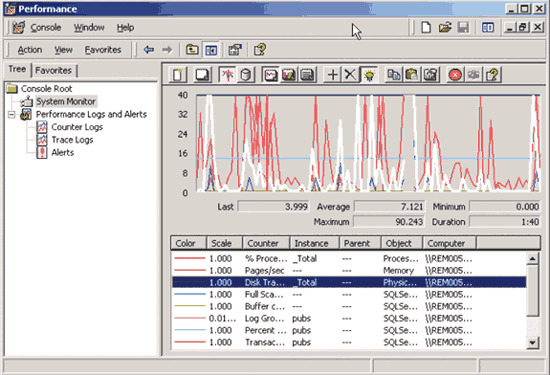550x375 pixels.
Task: Switch to the Favorites tab
Action: 53,71
